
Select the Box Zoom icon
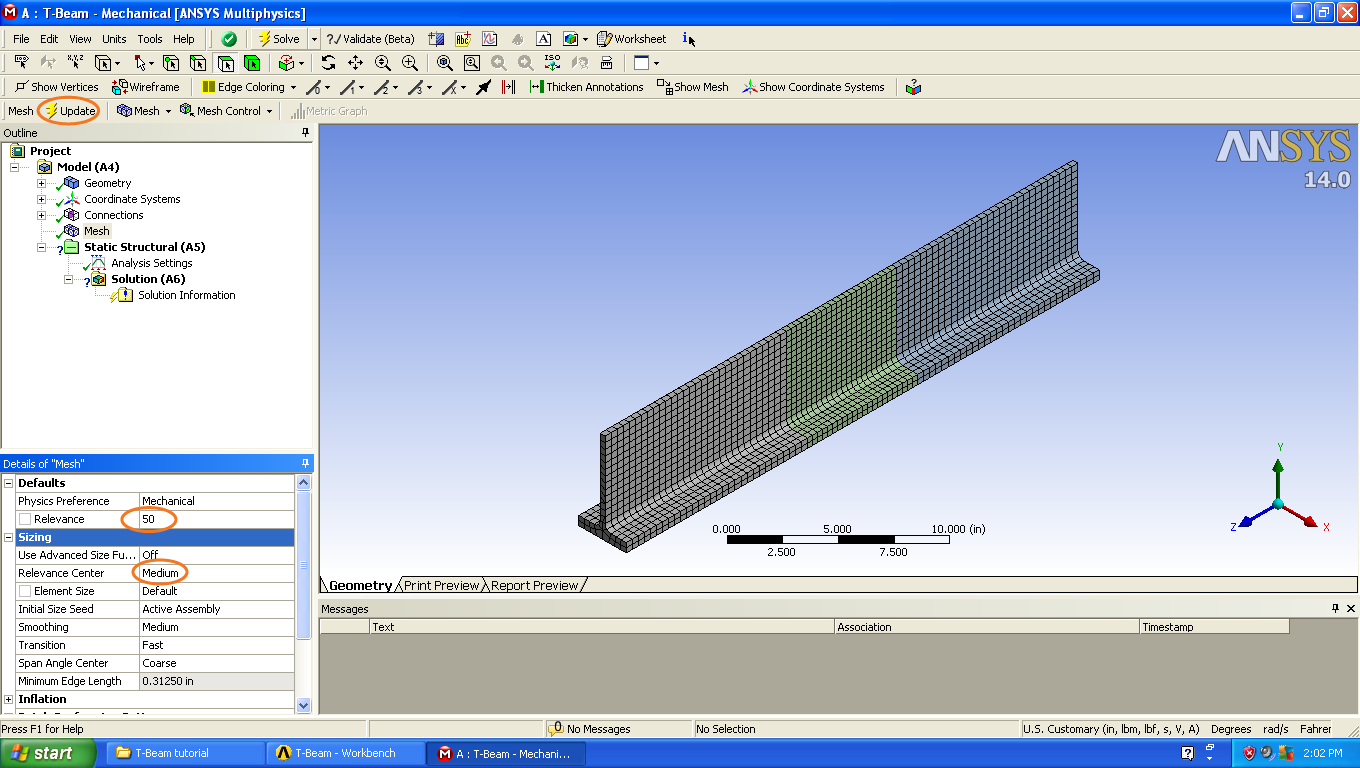(410, 62)
